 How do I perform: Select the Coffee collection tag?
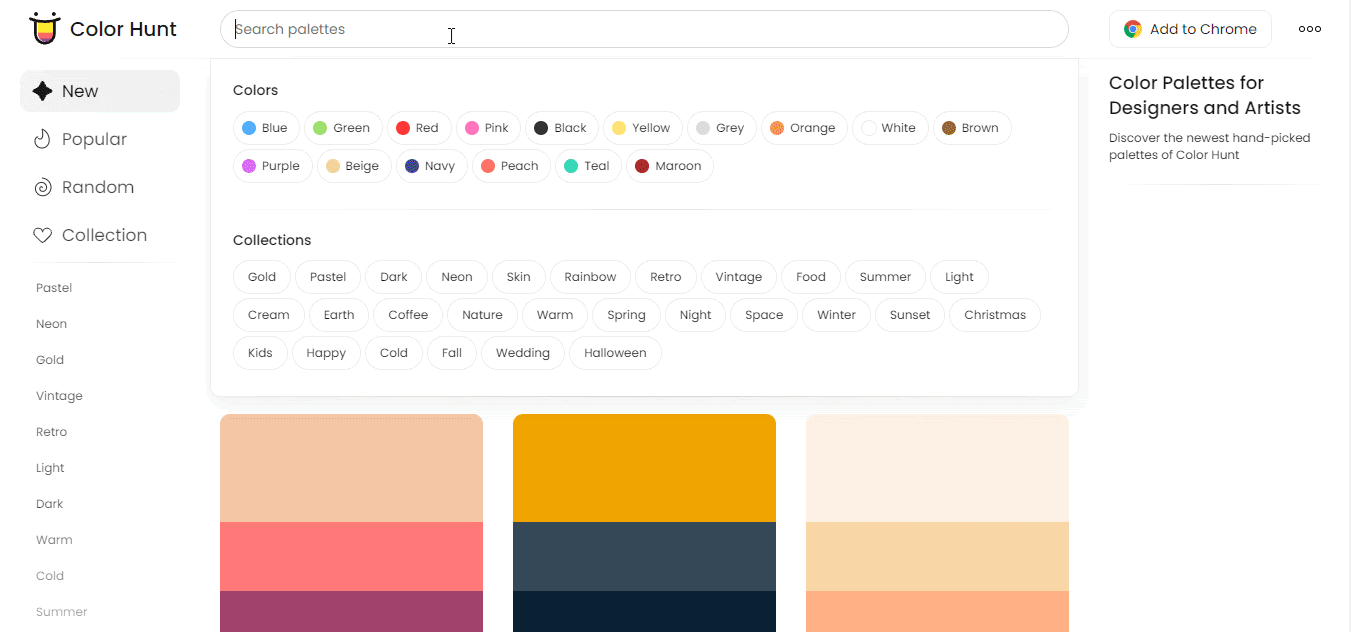click(x=408, y=315)
